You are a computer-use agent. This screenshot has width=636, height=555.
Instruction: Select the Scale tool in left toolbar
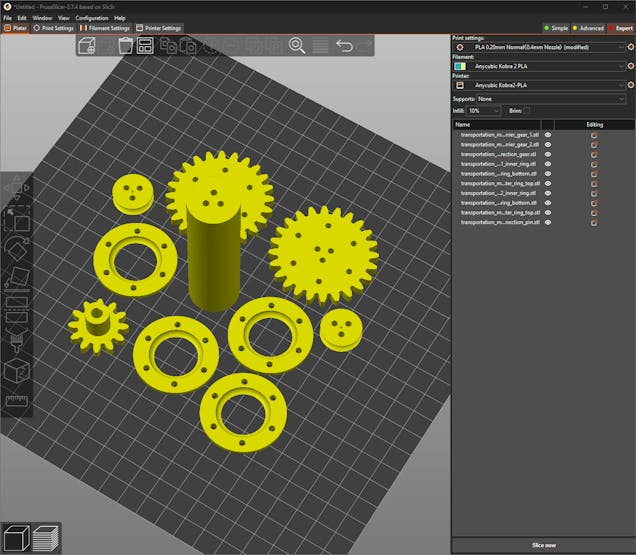click(17, 219)
